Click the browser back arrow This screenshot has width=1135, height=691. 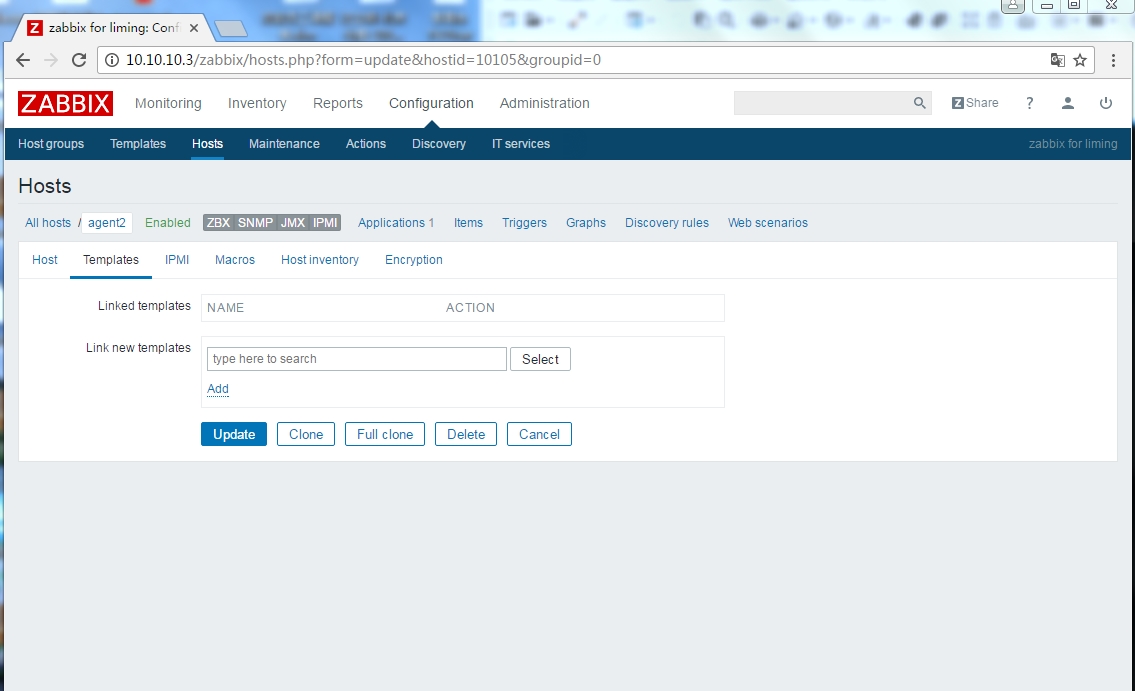[x=22, y=60]
